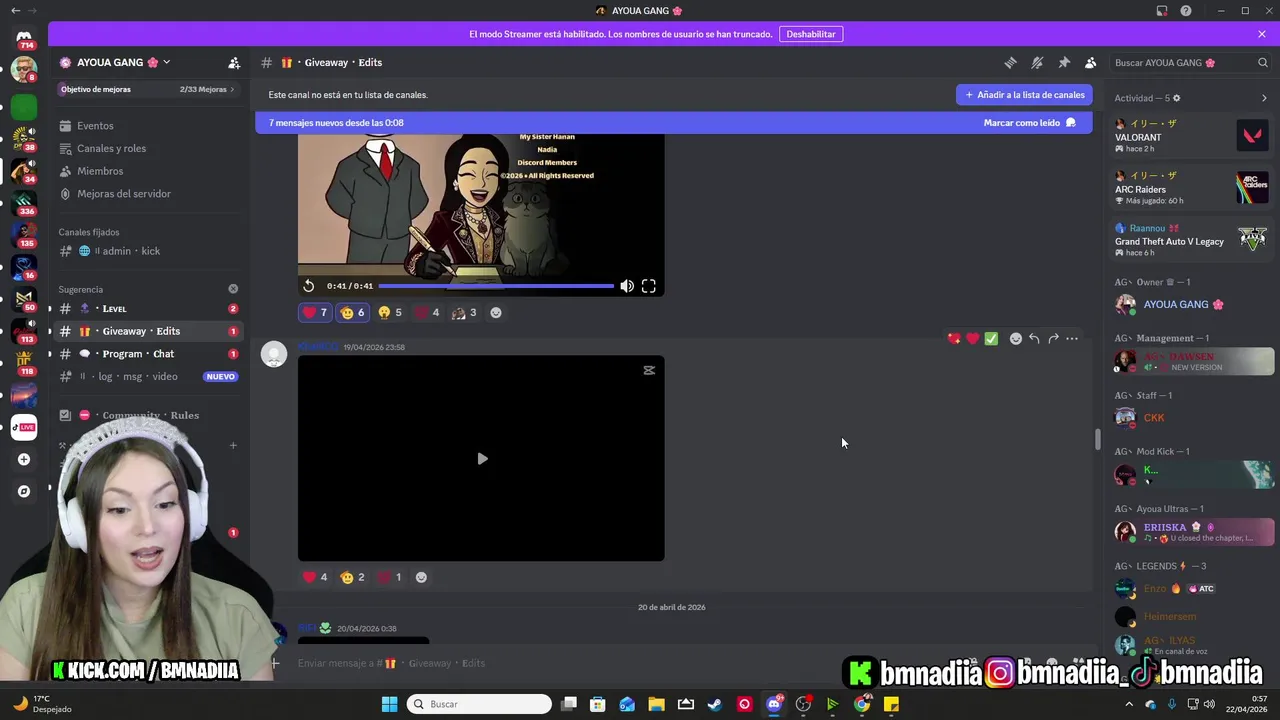The height and width of the screenshot is (720, 1280).
Task: Open the Grand Theft Auto V Legacy activity
Action: [x=1191, y=240]
